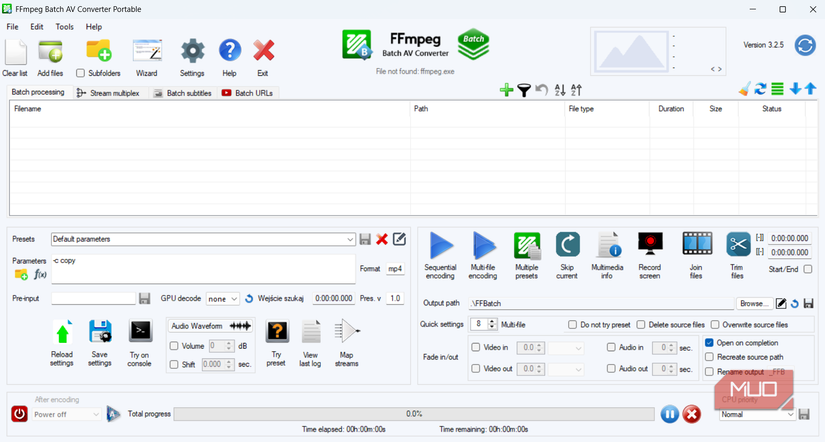Screen dimensions: 825x442
Task: Click the Help question mark icon
Action: [230, 51]
